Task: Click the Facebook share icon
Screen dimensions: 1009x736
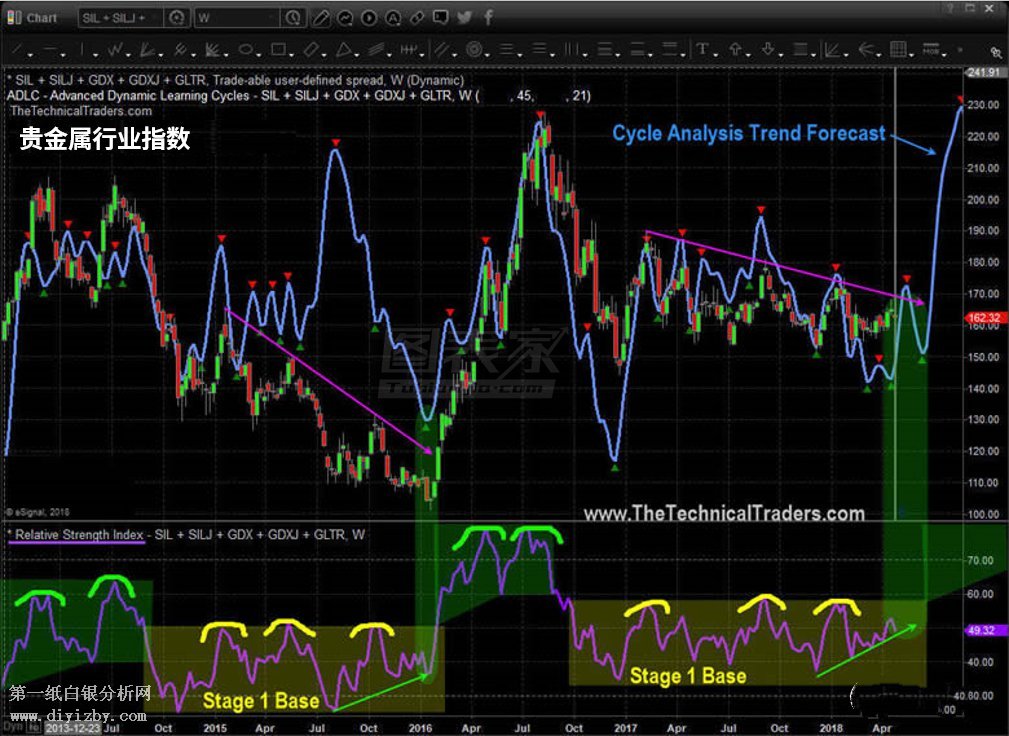Action: tap(488, 18)
